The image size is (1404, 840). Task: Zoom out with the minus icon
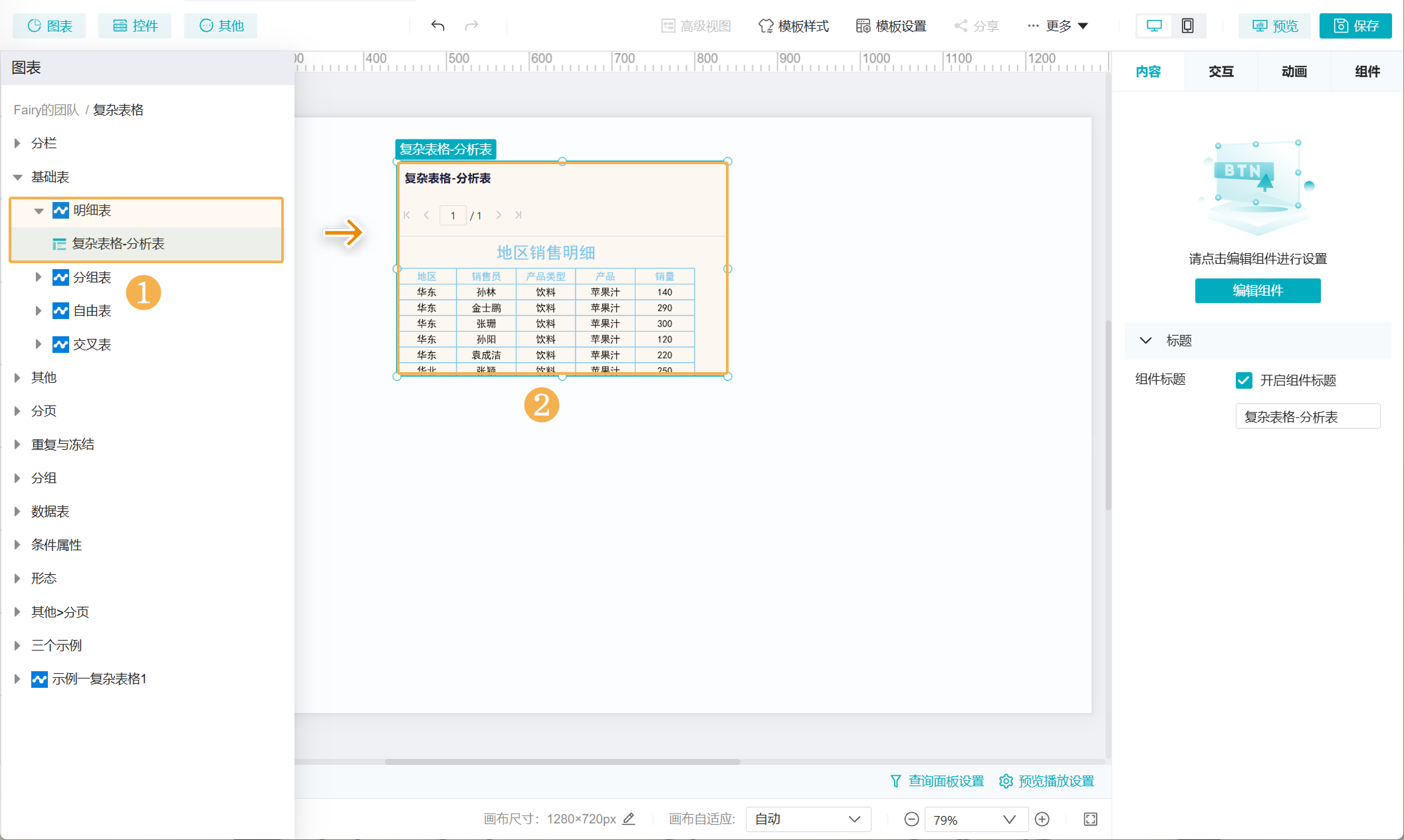(911, 819)
